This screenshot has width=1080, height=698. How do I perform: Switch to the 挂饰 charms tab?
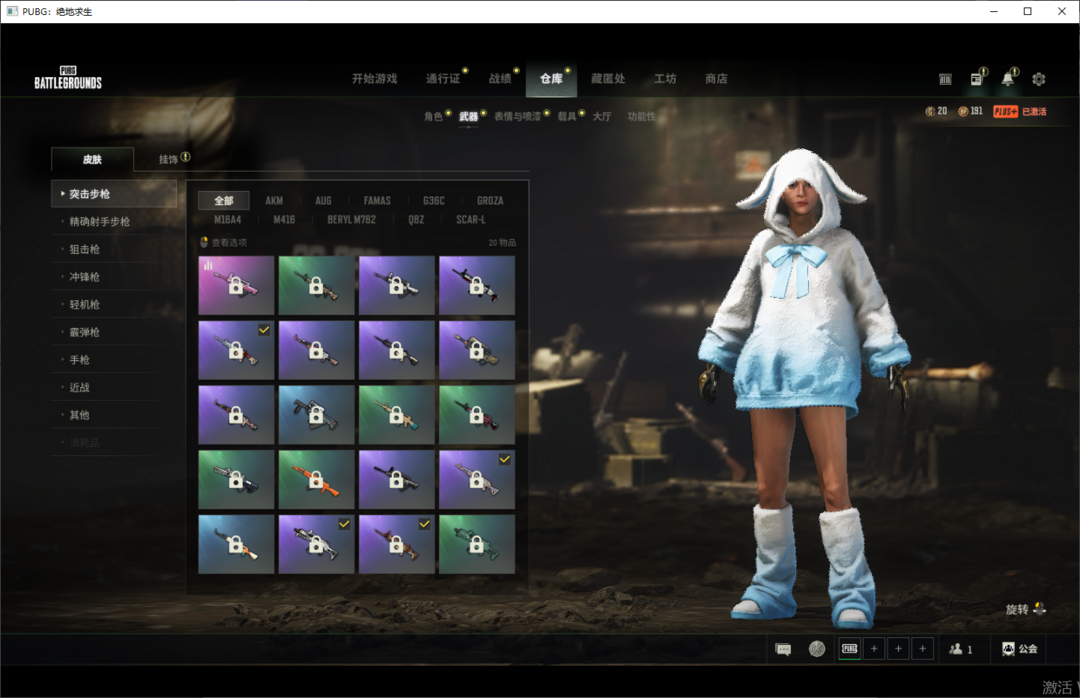pyautogui.click(x=169, y=159)
